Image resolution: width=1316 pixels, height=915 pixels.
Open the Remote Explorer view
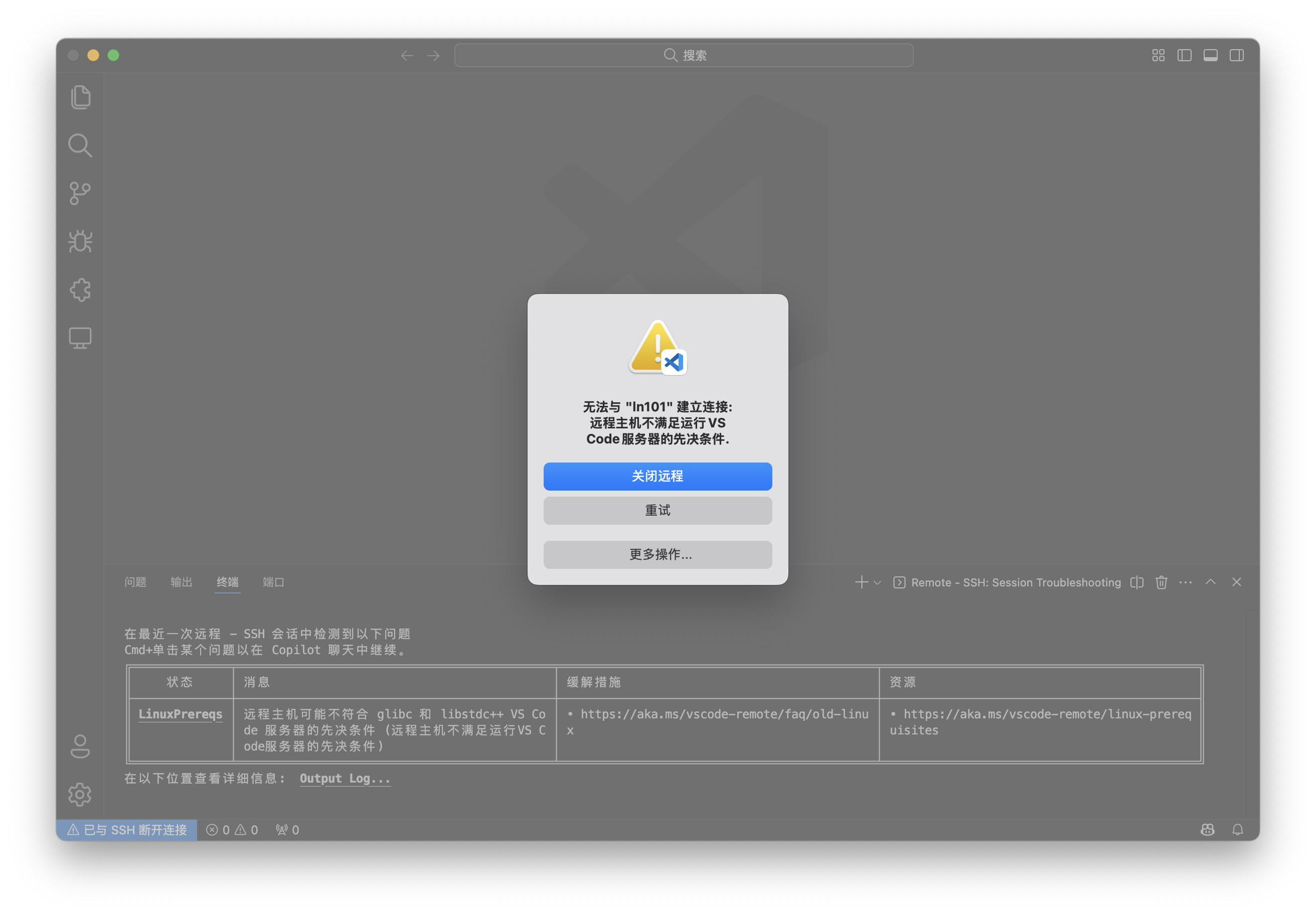pos(80,338)
